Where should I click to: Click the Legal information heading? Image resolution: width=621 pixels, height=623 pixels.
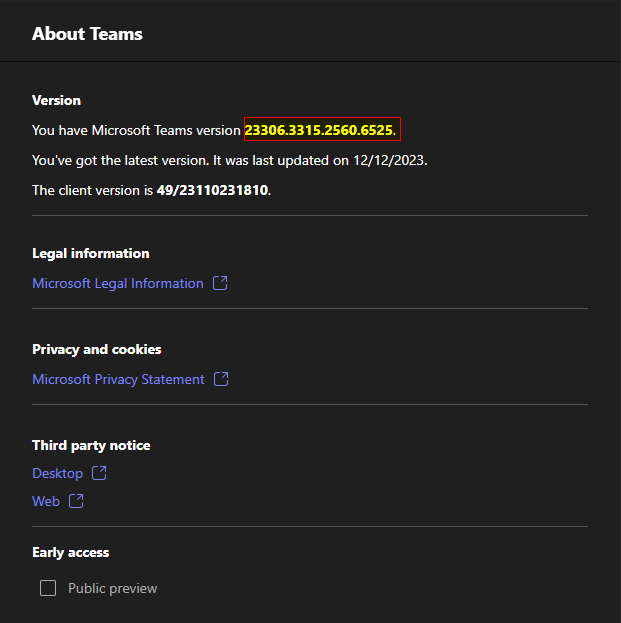(90, 253)
